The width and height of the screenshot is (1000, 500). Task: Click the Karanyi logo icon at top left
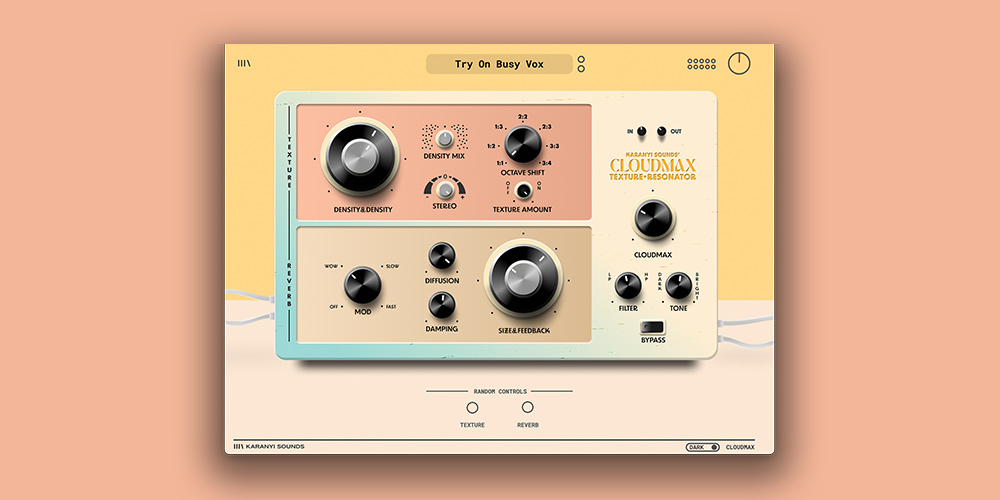243,64
